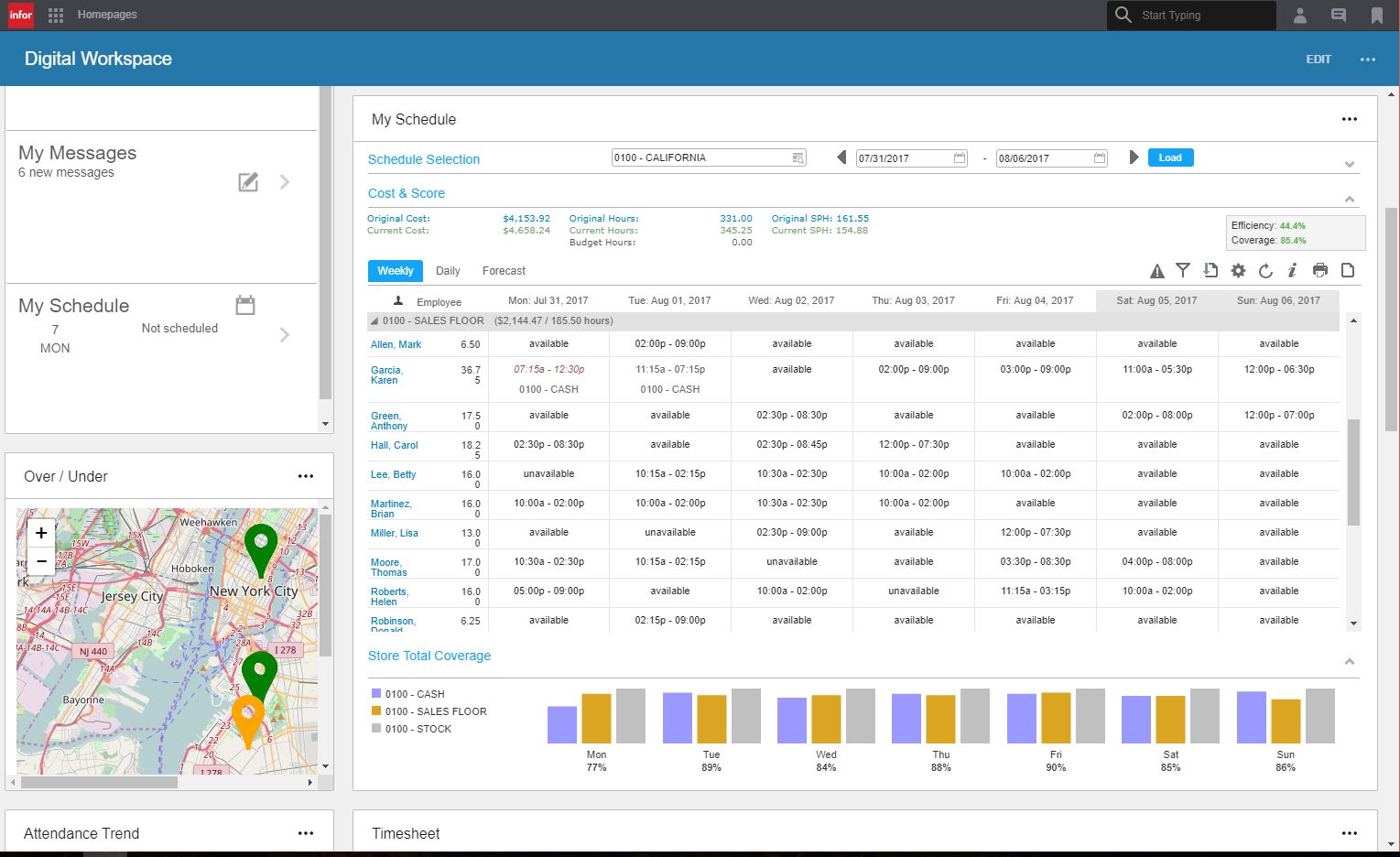This screenshot has height=857, width=1400.
Task: Expand the Schedule Selection section chevron
Action: pos(1349,165)
